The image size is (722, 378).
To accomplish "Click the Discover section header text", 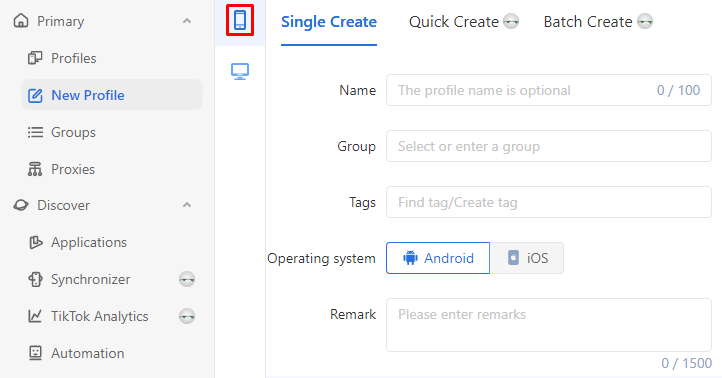I will tap(64, 205).
